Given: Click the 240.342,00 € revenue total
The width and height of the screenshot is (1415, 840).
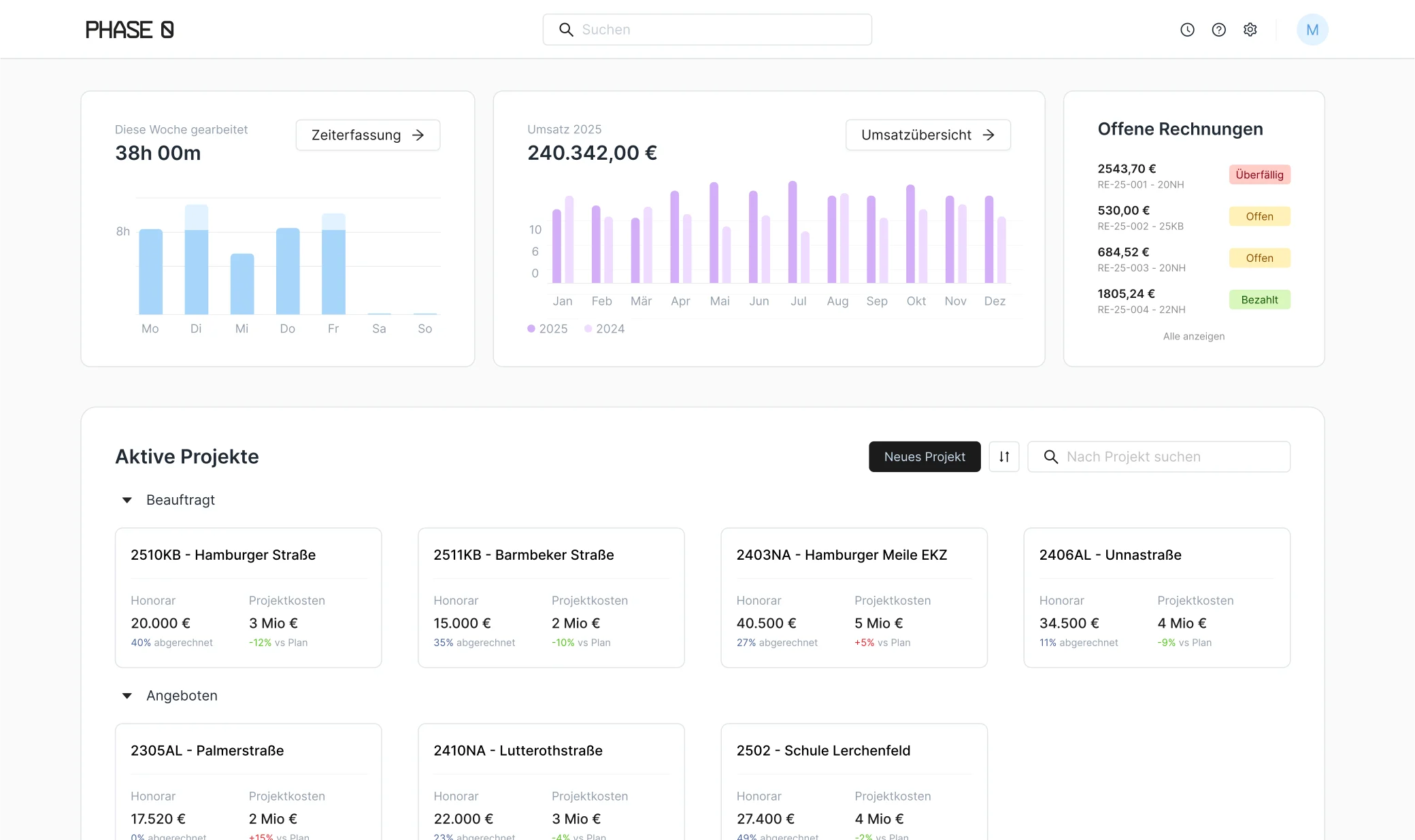Looking at the screenshot, I should (x=592, y=153).
